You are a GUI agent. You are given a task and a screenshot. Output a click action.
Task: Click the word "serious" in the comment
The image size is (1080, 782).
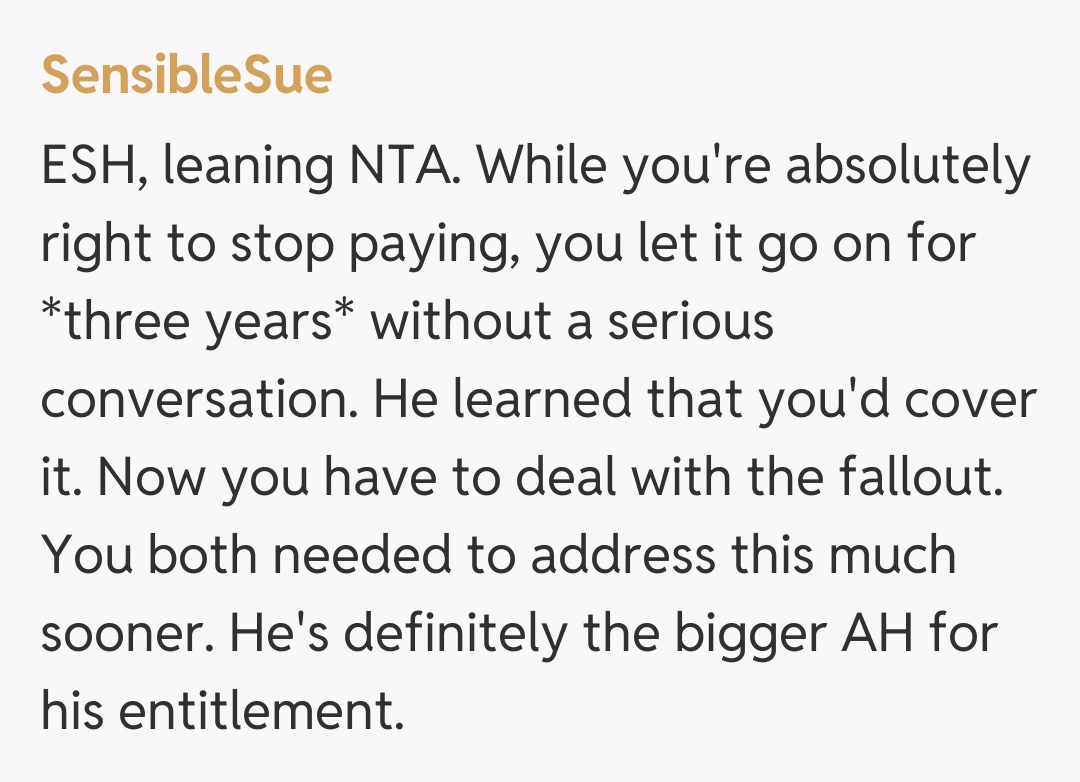click(691, 323)
